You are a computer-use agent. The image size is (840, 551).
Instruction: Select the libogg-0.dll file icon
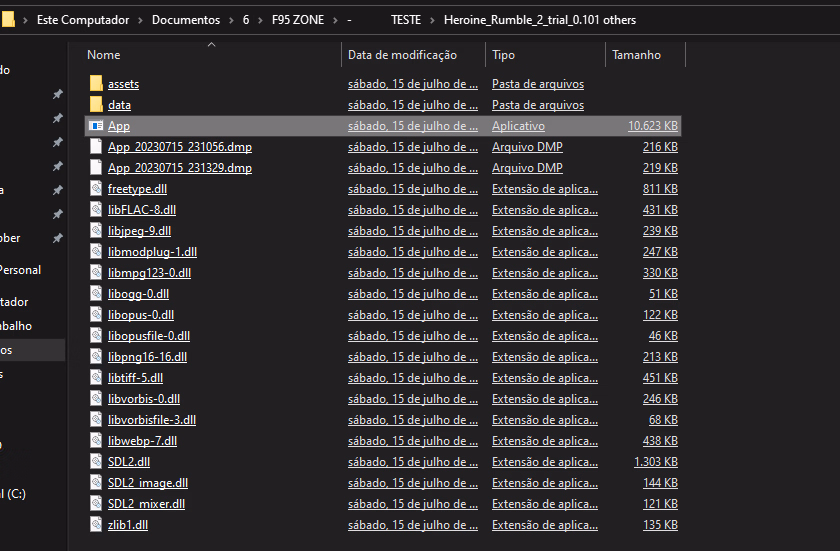pos(96,293)
